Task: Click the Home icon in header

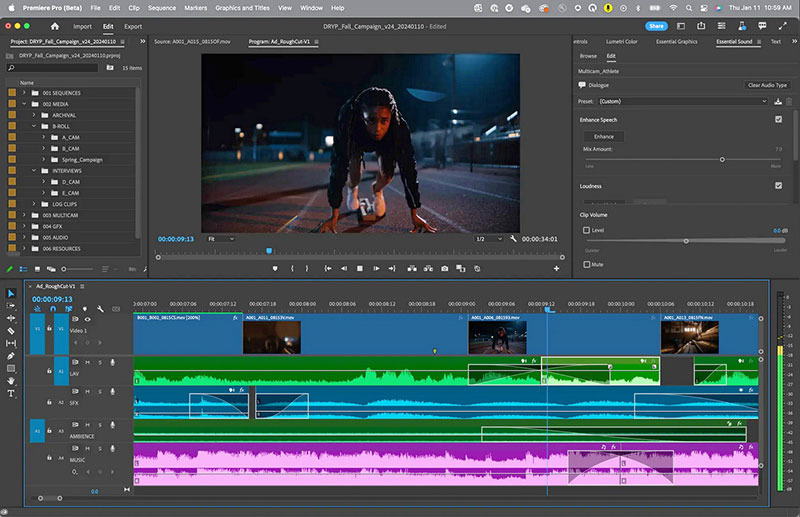Action: click(54, 26)
